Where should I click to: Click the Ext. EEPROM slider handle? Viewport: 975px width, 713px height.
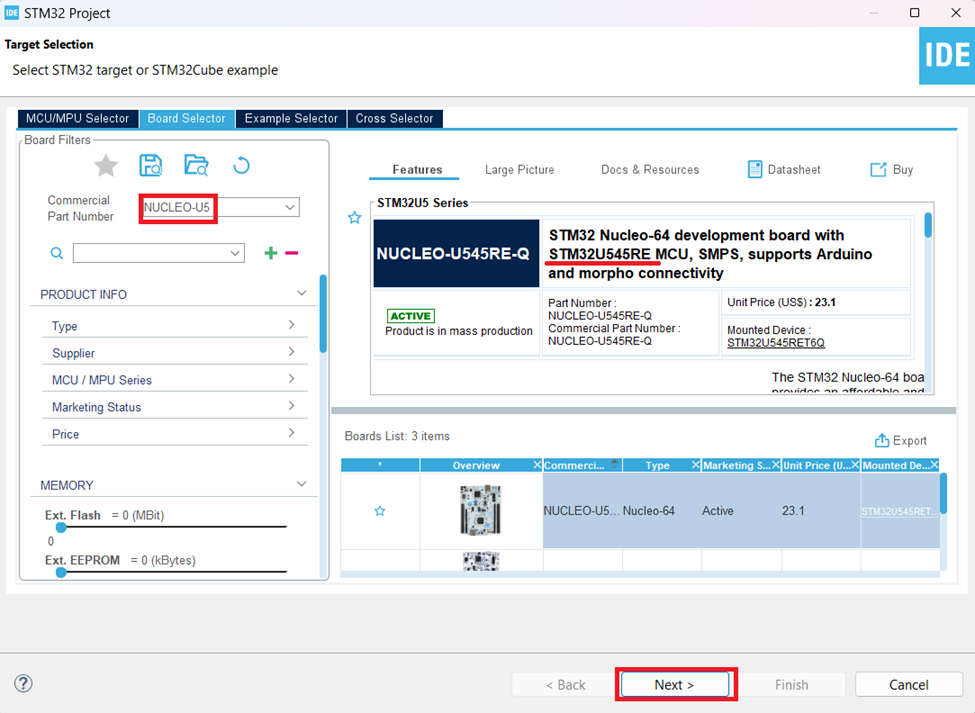[x=61, y=573]
